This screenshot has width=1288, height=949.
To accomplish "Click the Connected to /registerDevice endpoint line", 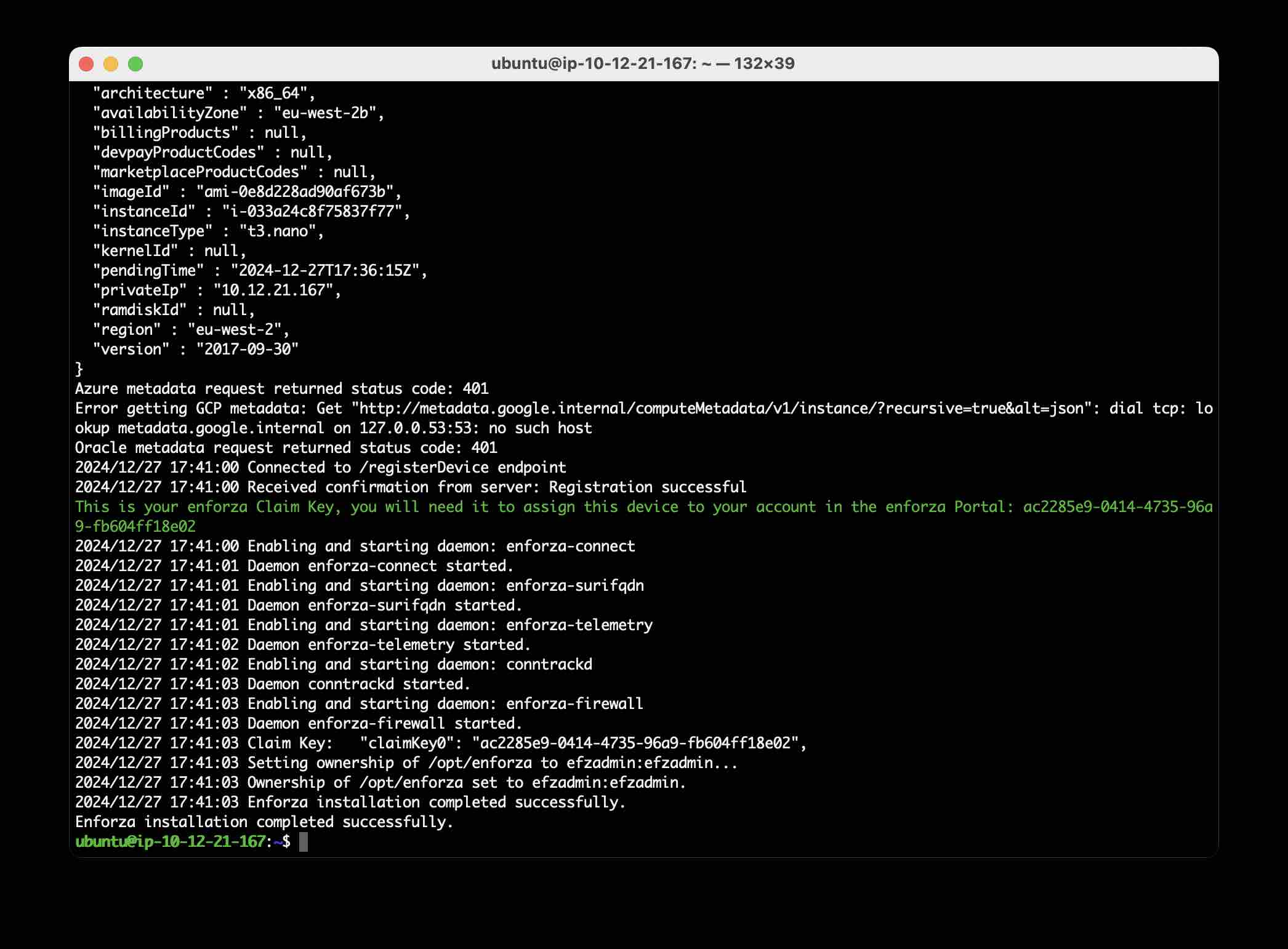I will tap(321, 467).
